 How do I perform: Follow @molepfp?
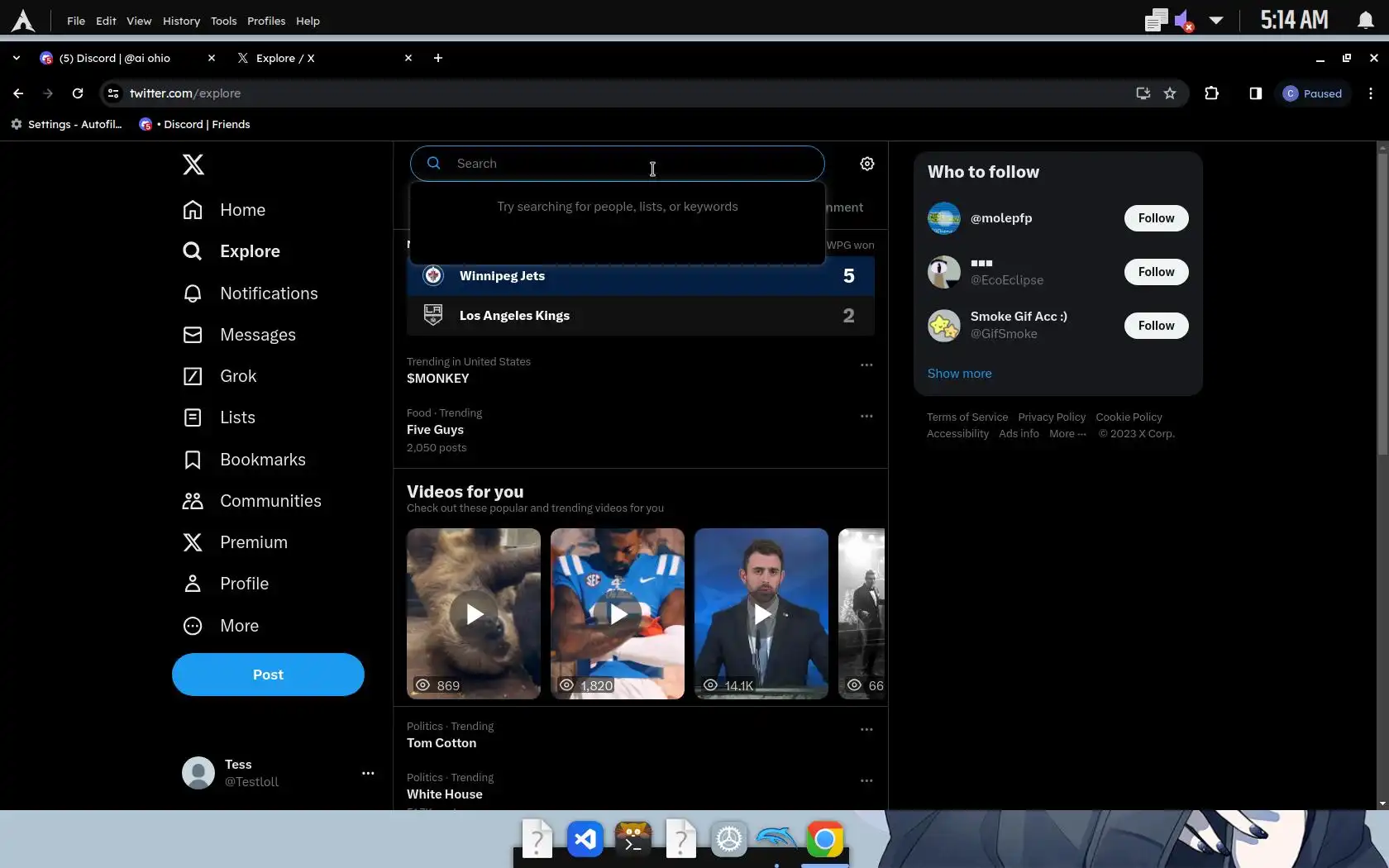[x=1156, y=218]
